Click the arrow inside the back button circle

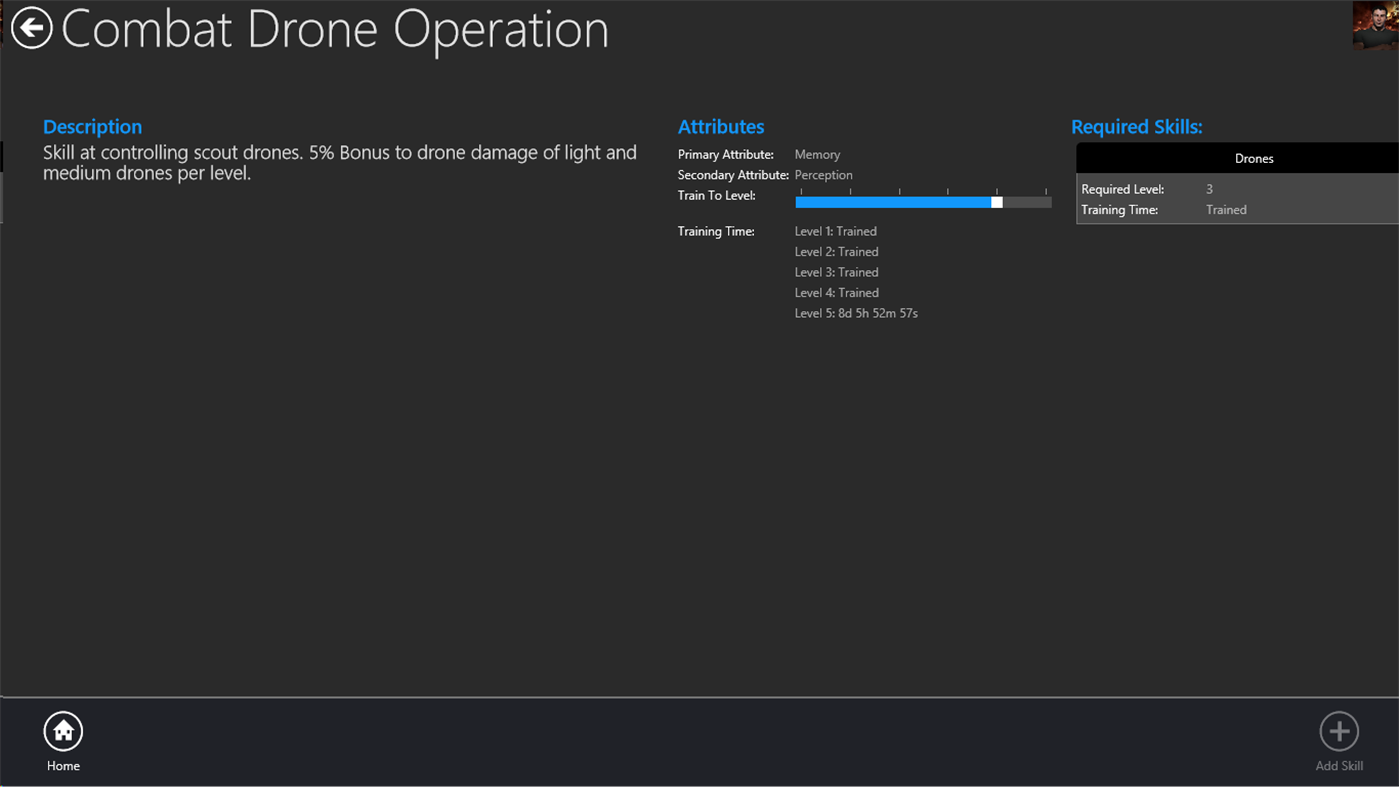(x=31, y=27)
